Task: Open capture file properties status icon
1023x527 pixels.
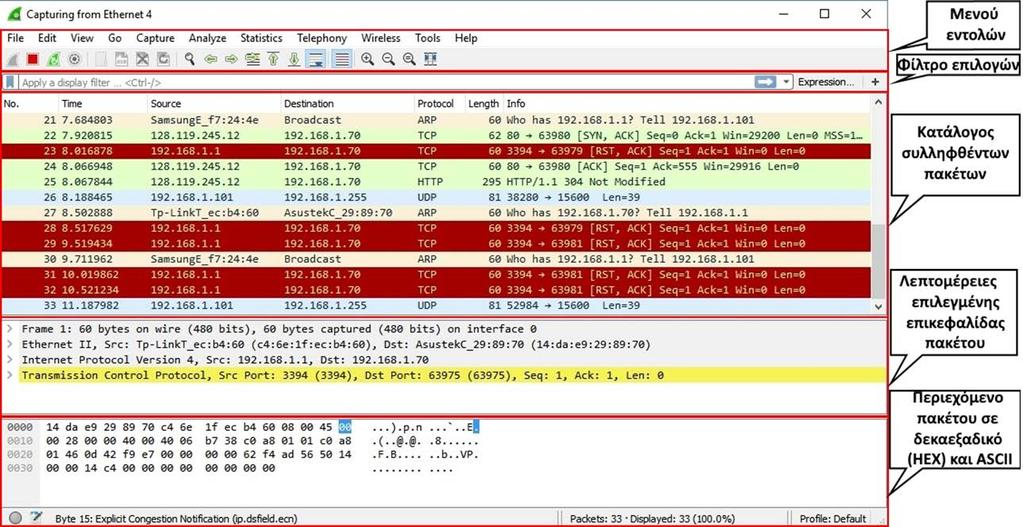Action: point(37,519)
